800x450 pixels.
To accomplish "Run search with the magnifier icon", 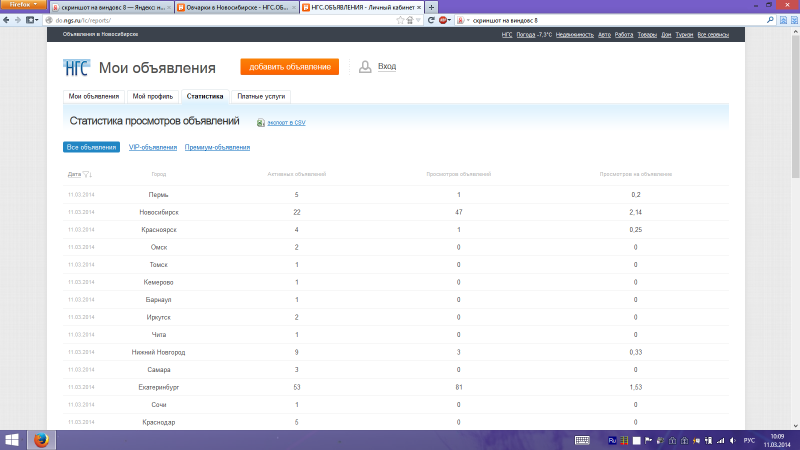I will [x=770, y=20].
